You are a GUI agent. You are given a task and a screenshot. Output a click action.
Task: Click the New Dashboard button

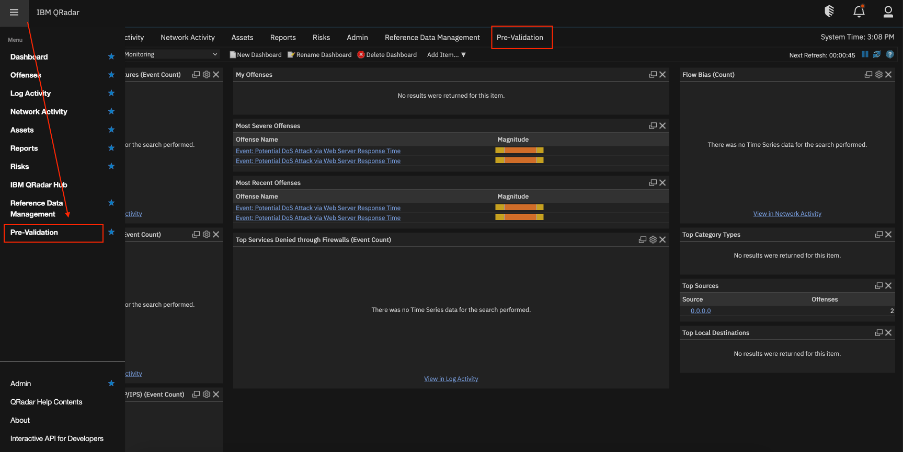click(255, 55)
